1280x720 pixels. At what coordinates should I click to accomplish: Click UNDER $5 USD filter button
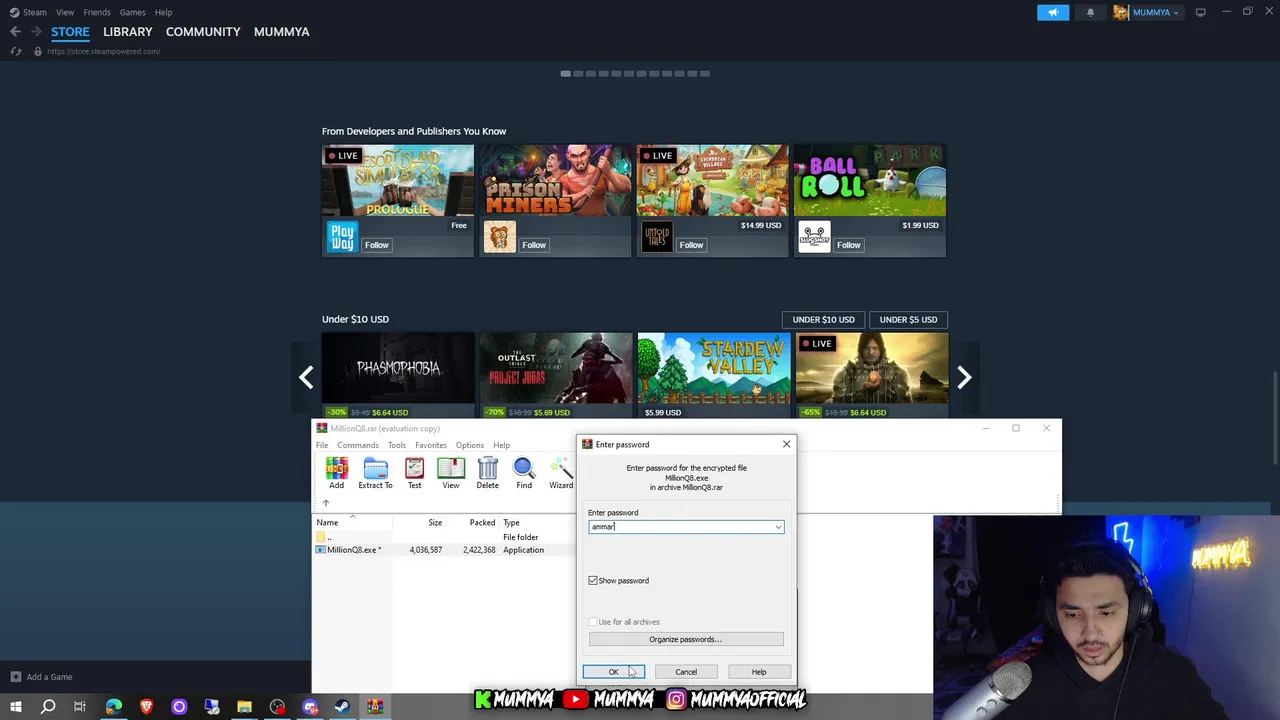coord(909,320)
